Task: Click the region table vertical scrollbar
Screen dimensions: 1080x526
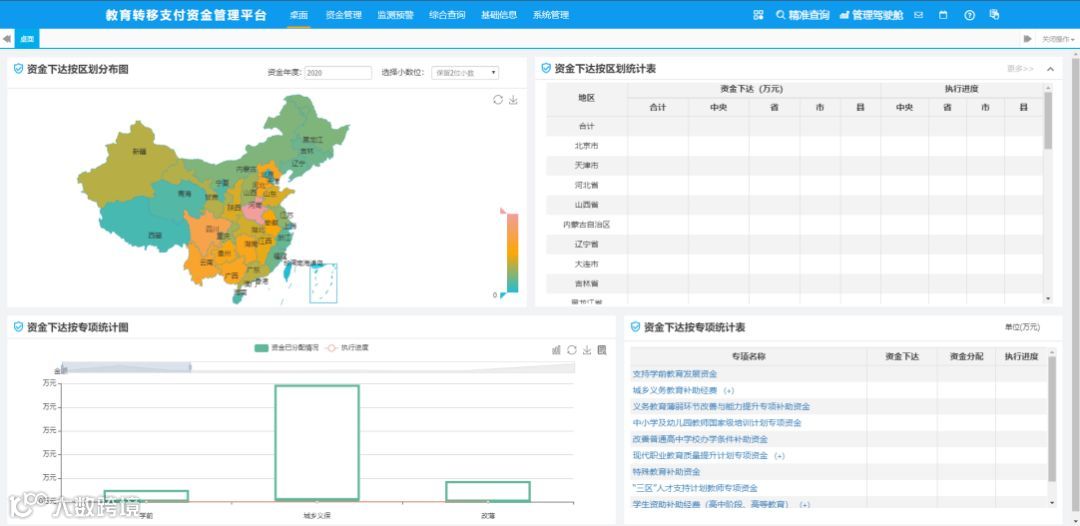Action: (1048, 120)
